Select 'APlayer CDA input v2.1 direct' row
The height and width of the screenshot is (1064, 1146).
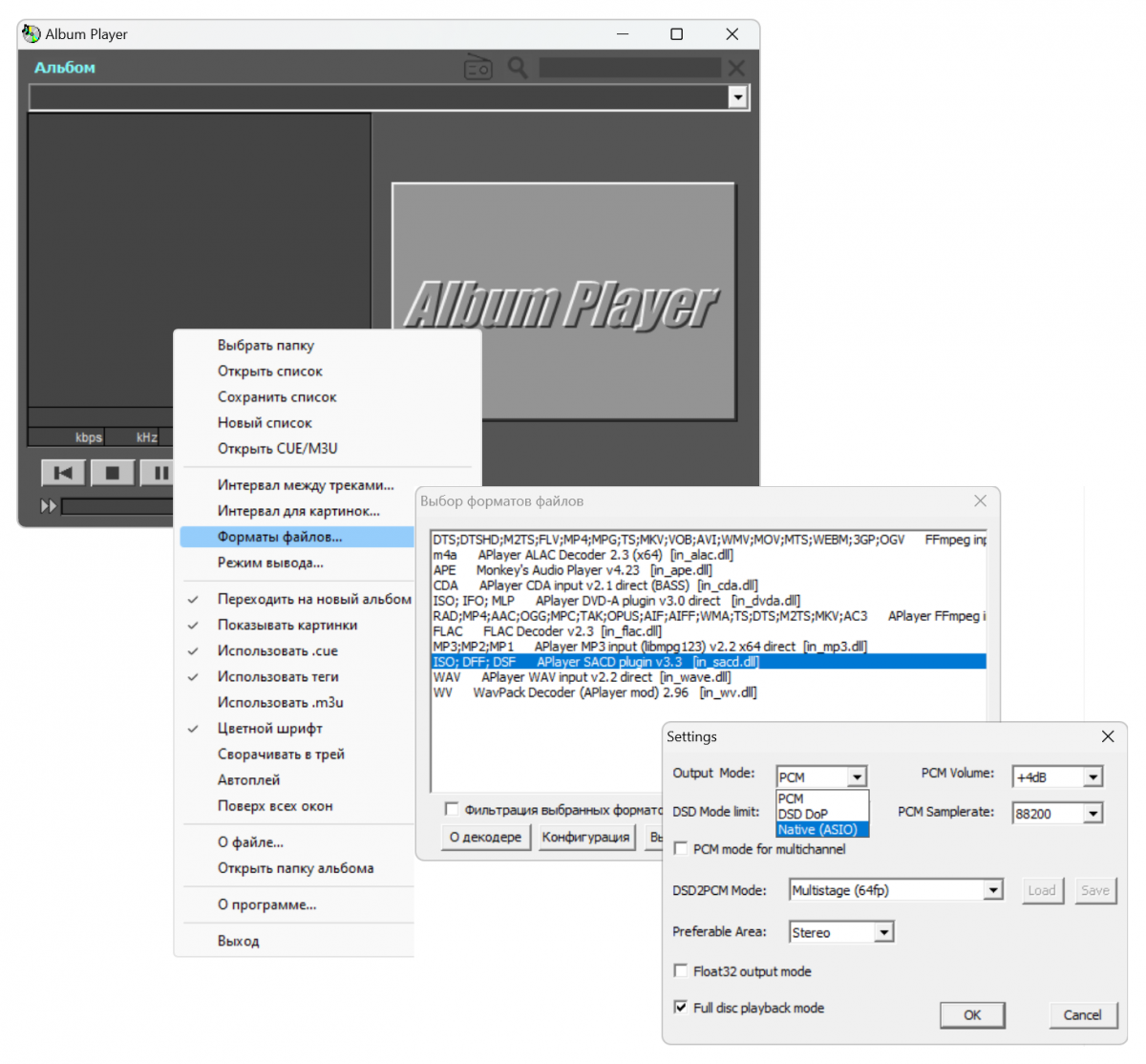[x=709, y=585]
